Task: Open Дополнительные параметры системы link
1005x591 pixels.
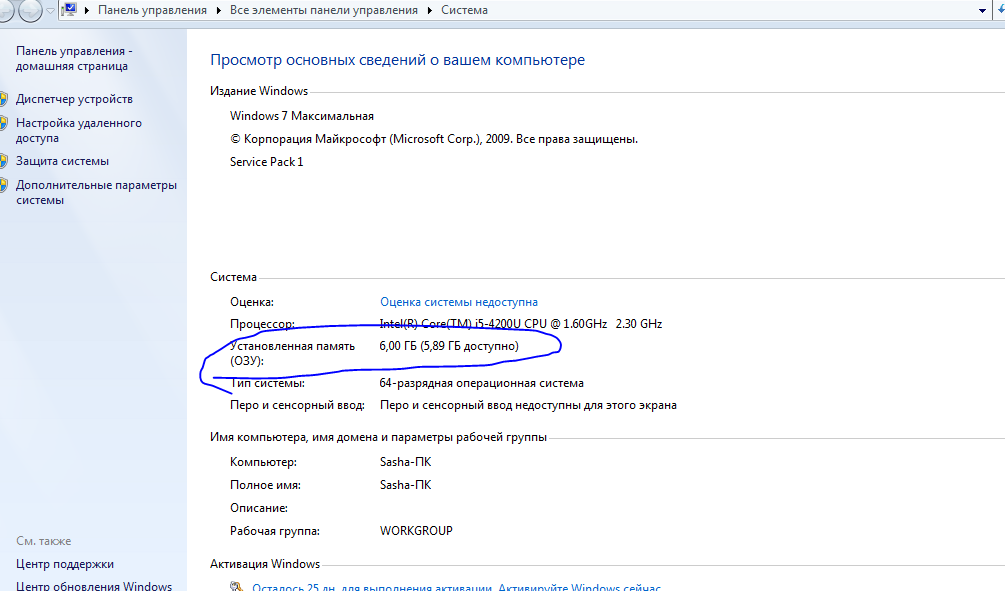Action: coord(96,193)
